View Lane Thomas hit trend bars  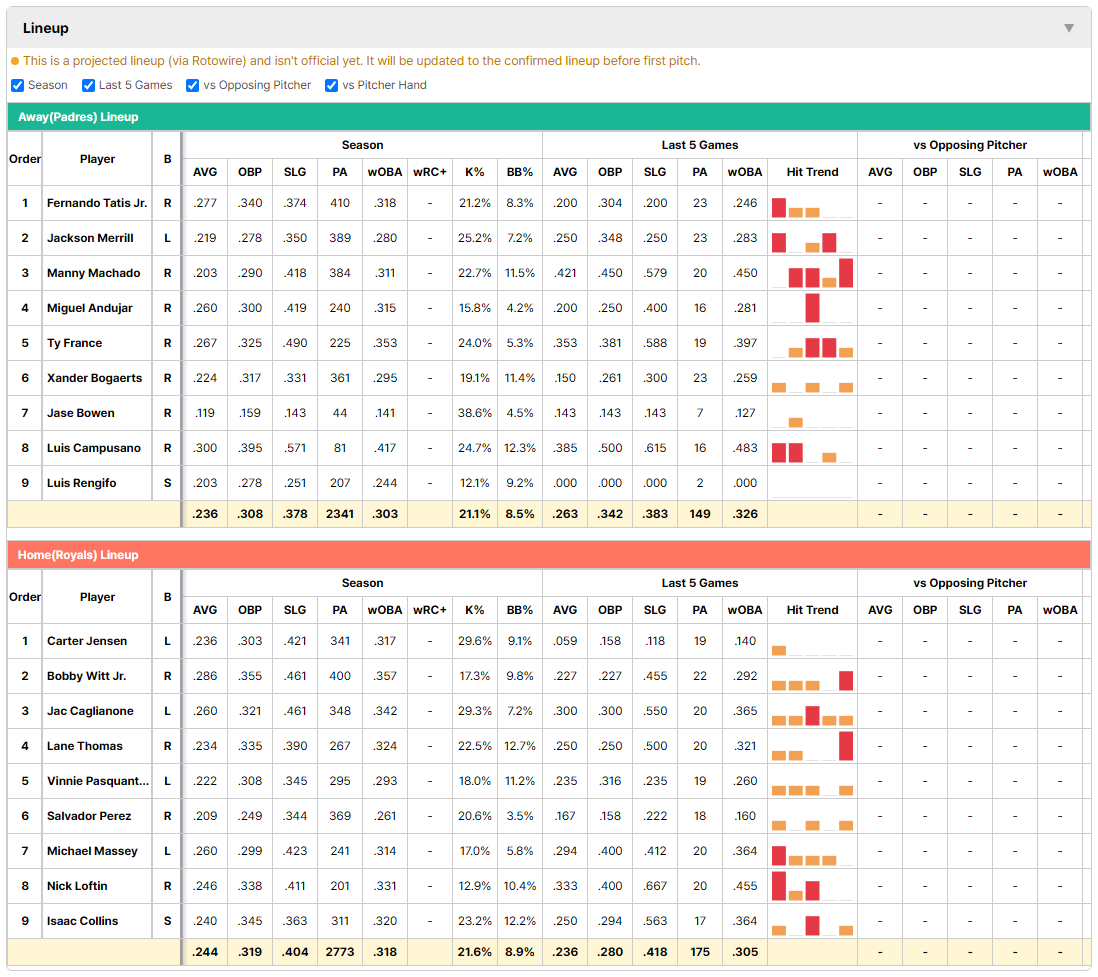point(812,746)
